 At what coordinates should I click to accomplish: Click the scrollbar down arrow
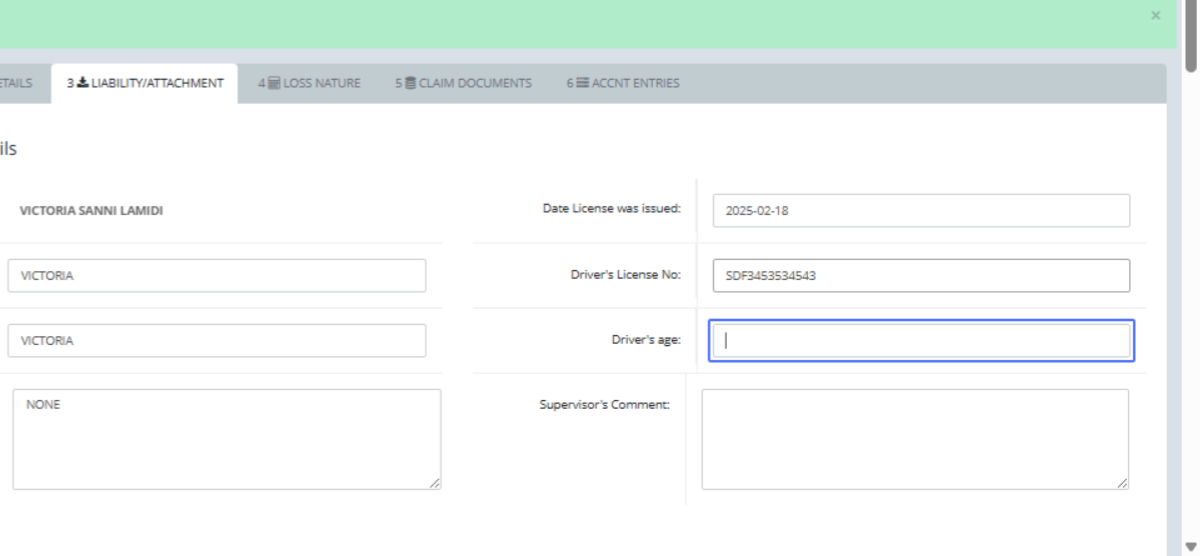[x=1190, y=546]
